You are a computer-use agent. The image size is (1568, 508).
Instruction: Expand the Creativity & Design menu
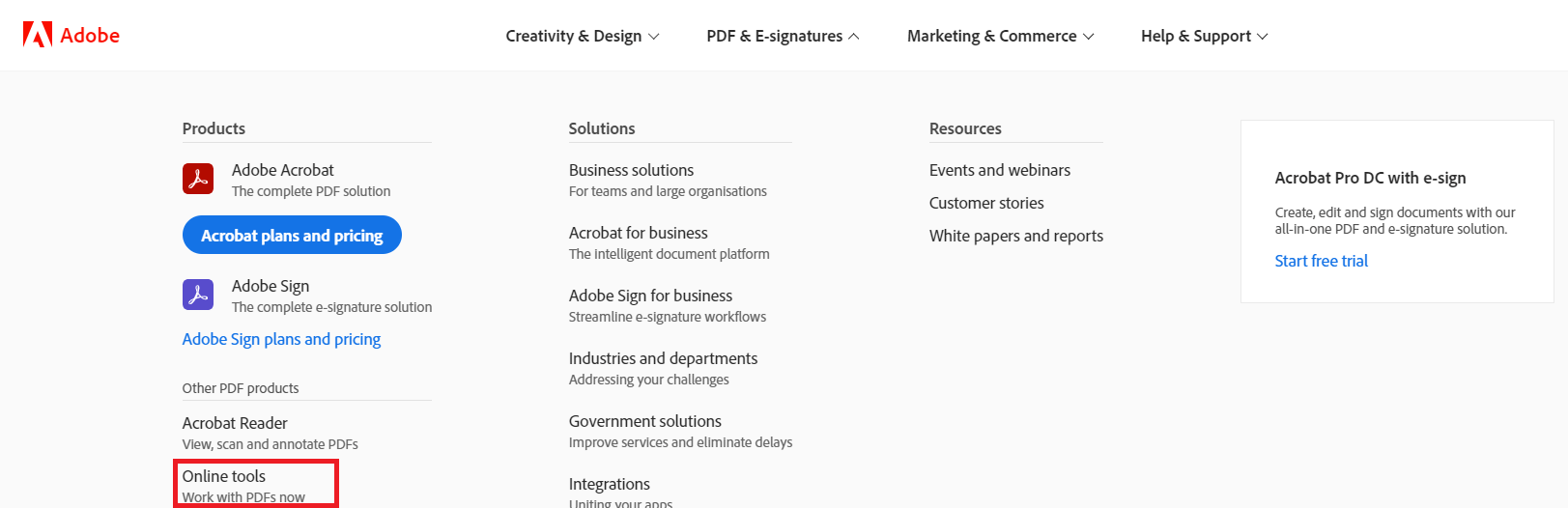tap(582, 36)
